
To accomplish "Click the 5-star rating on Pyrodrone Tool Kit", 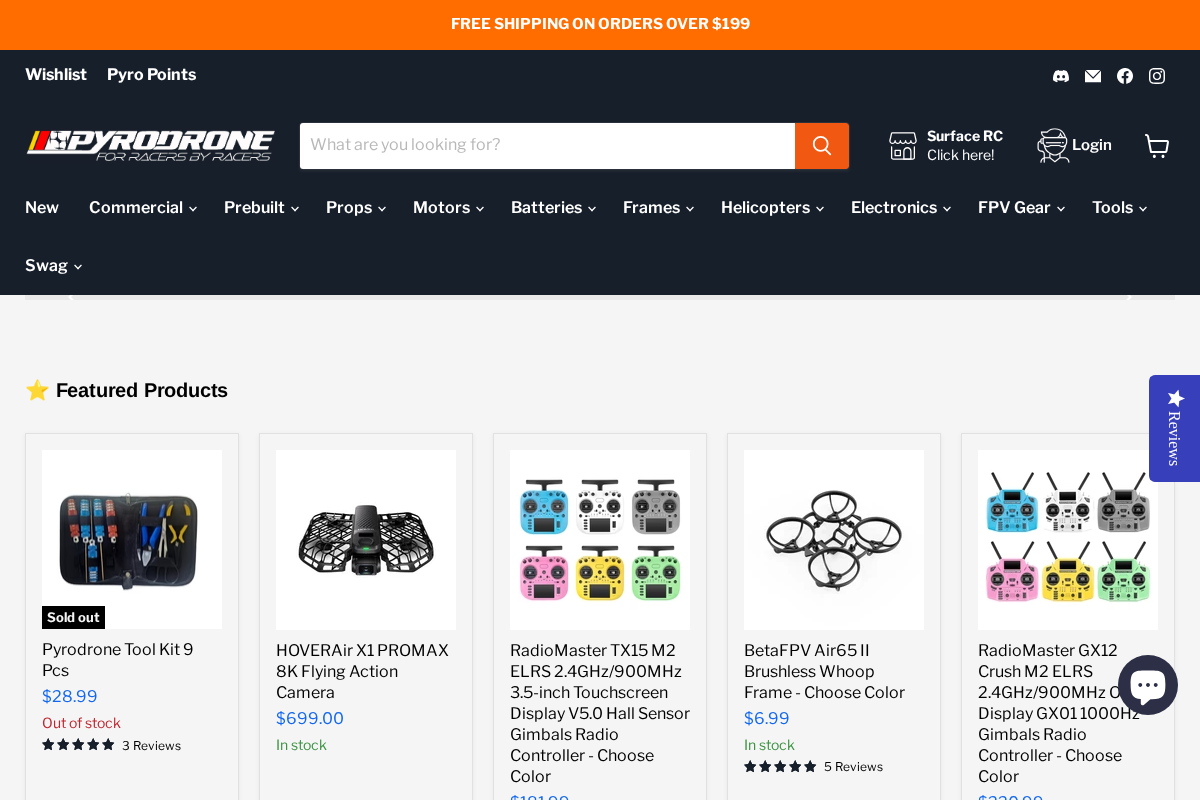I will tap(78, 744).
